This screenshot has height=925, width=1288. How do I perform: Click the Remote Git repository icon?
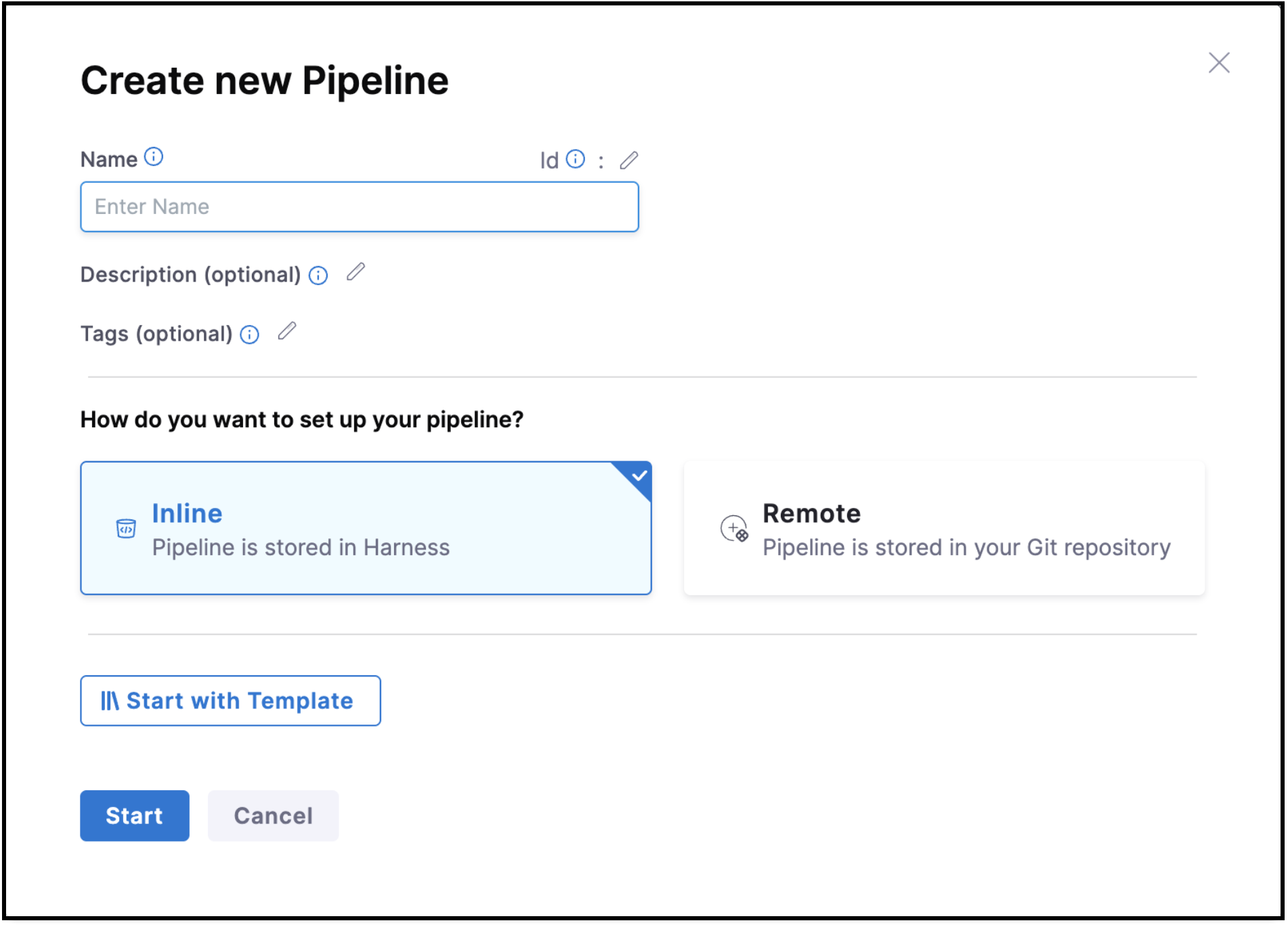(x=734, y=528)
